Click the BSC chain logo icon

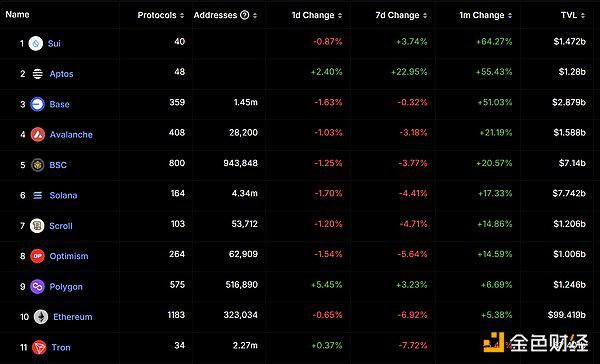[x=38, y=165]
